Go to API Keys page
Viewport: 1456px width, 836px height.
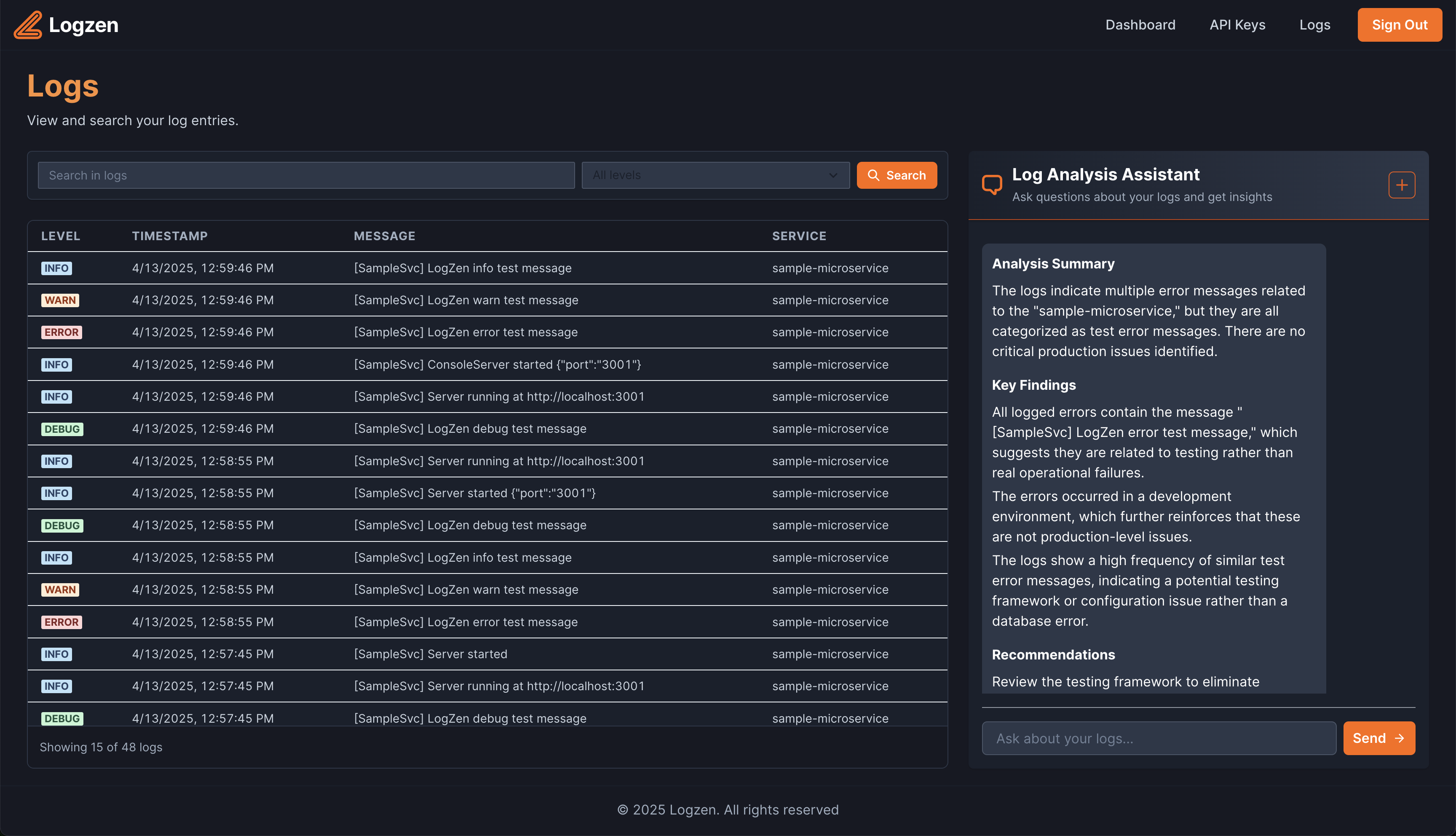[1237, 25]
